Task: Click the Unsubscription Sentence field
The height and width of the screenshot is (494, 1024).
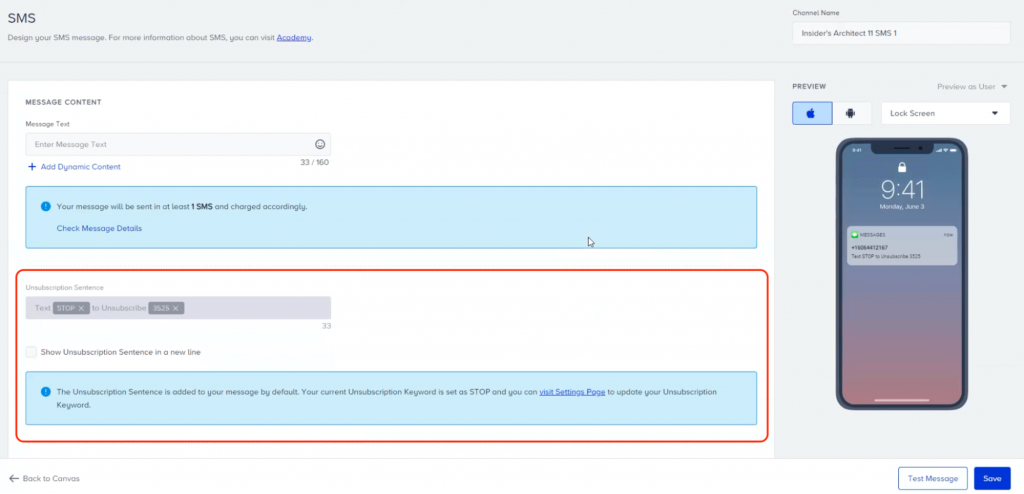Action: [x=250, y=308]
